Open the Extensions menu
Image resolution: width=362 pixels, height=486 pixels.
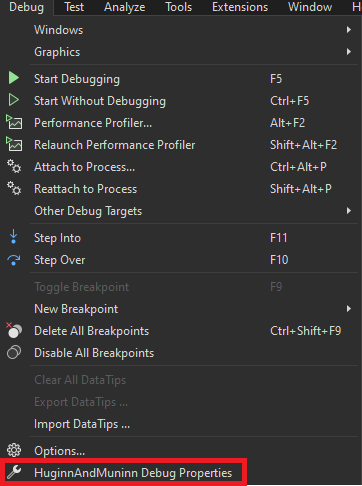(x=240, y=7)
